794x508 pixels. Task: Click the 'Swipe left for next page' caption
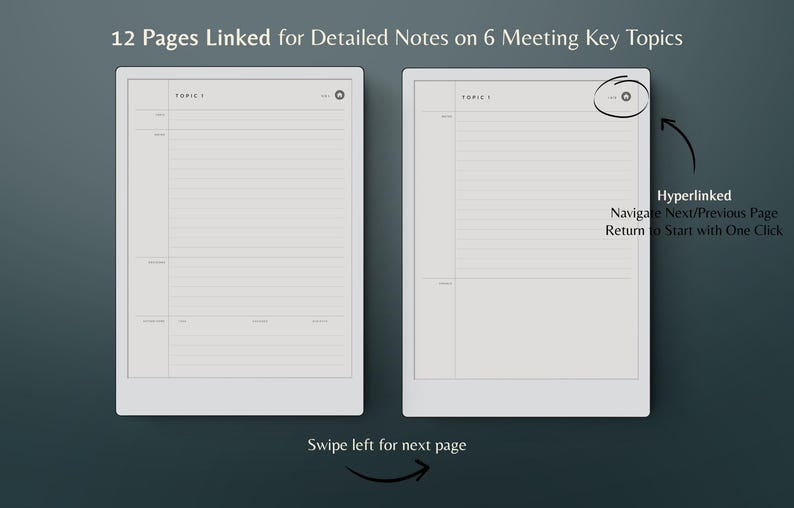[x=387, y=445]
